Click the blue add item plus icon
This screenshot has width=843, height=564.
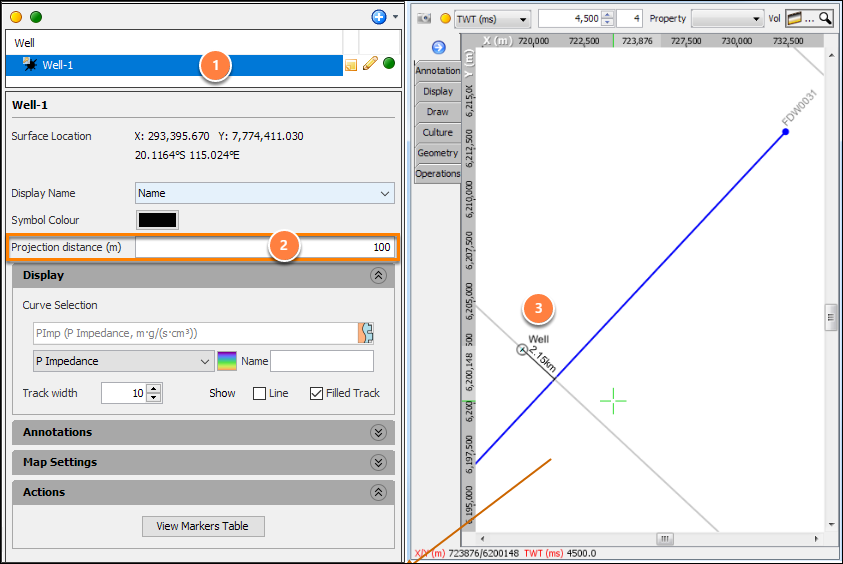(x=378, y=17)
